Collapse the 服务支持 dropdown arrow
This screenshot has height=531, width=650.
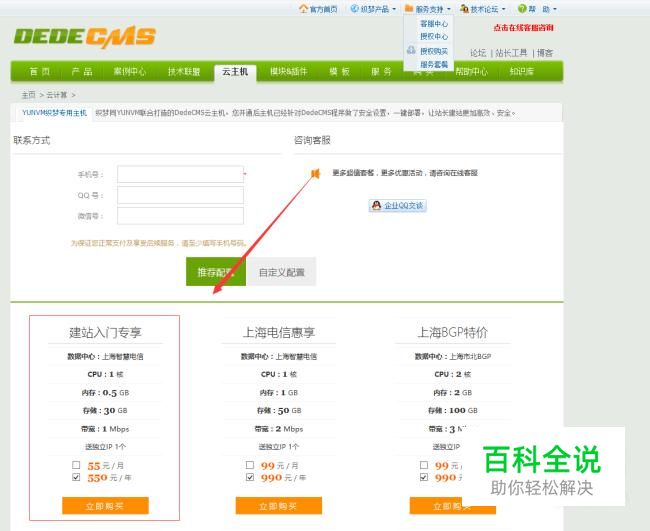[x=449, y=9]
